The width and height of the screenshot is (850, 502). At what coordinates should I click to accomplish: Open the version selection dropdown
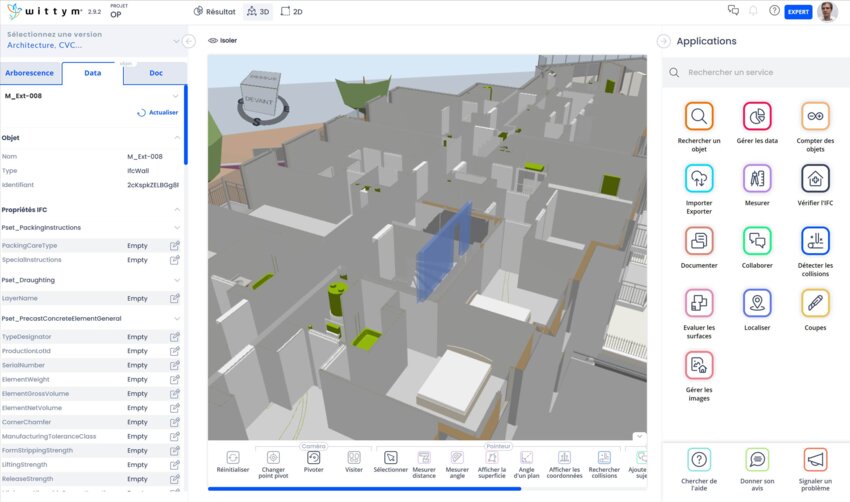coord(177,41)
